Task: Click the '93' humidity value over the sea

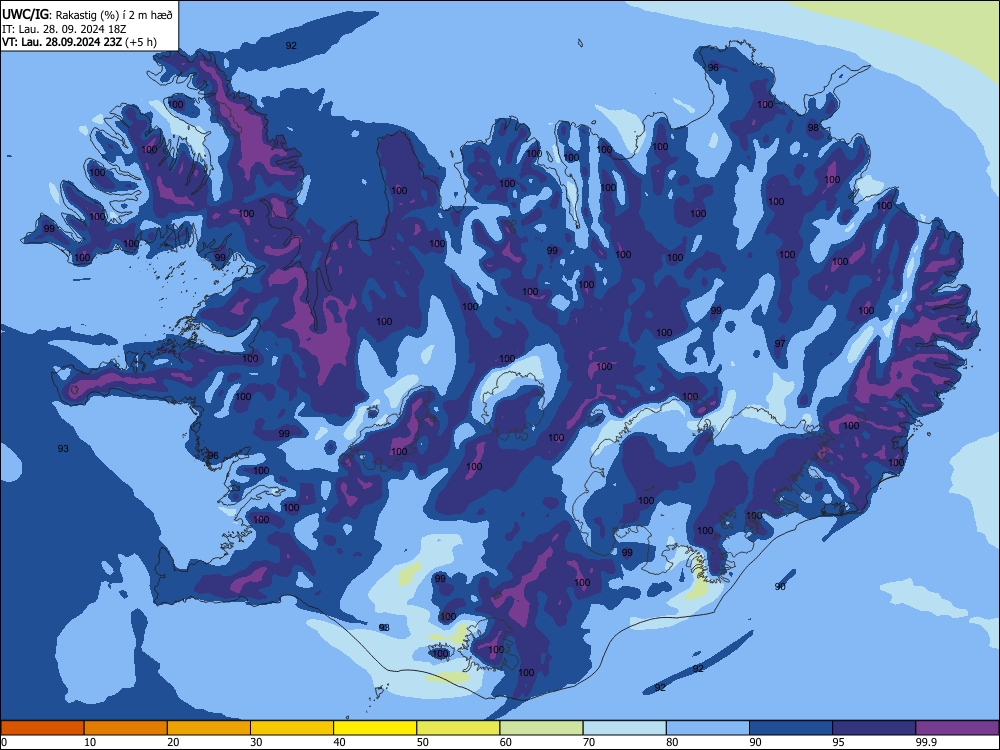Action: (63, 448)
